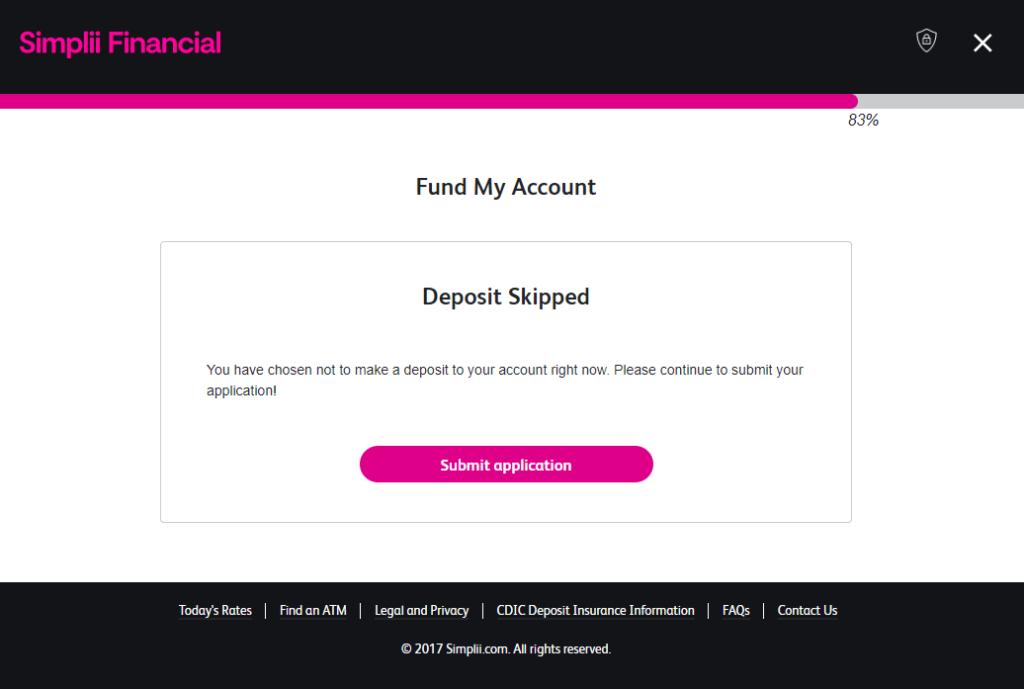Select the Contact Us footer link

(x=807, y=611)
